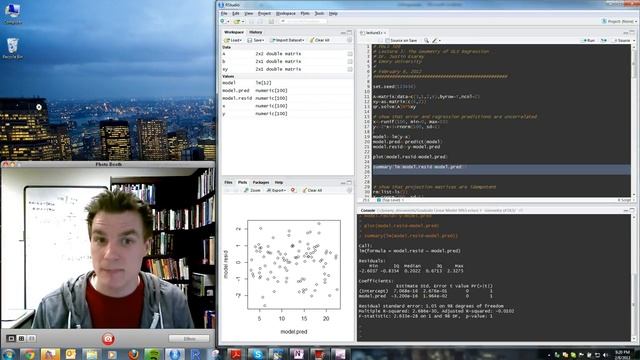
Task: Clear All plots in the Plots pane
Action: [x=312, y=190]
